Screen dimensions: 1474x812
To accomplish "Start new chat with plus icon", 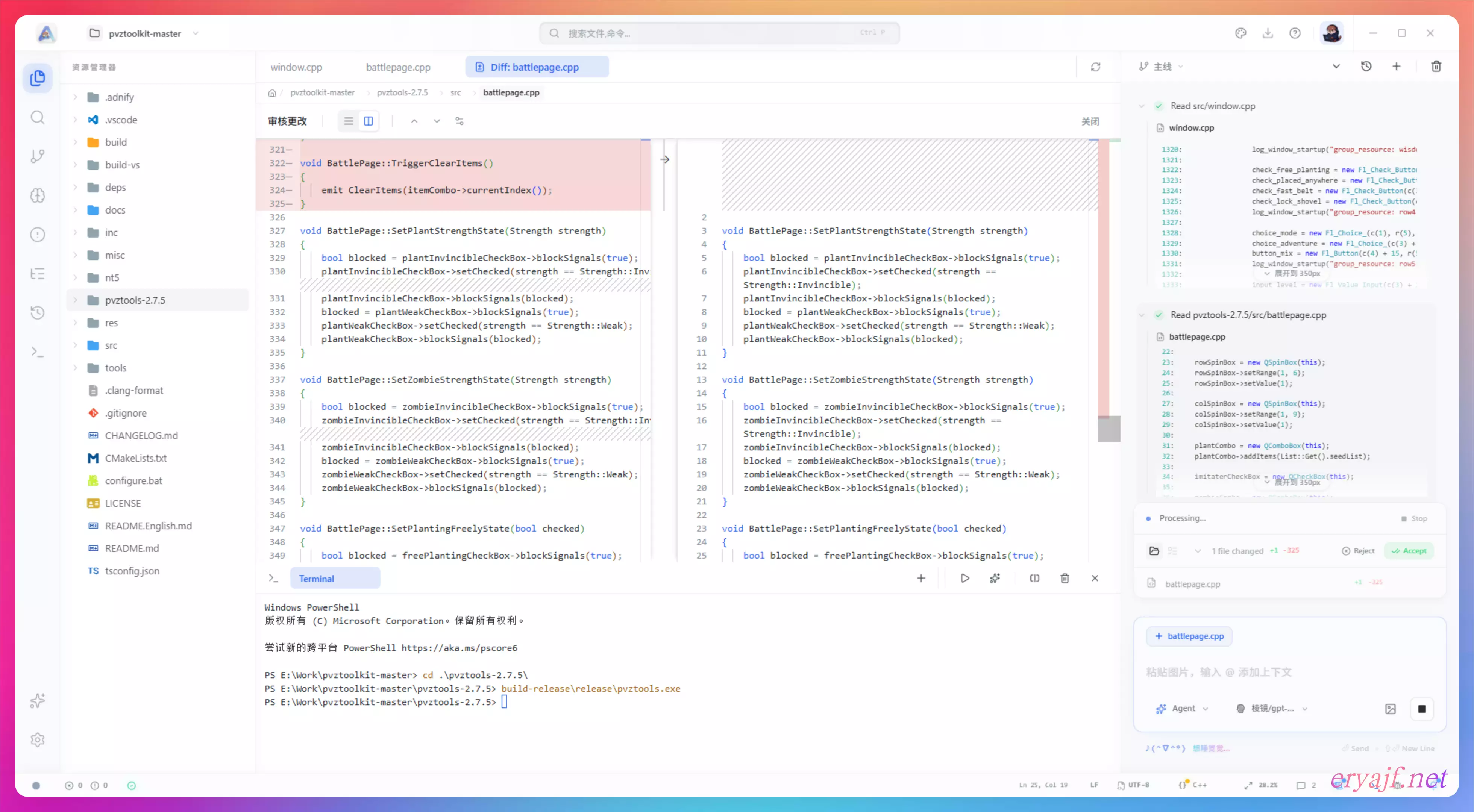I will click(x=1396, y=67).
